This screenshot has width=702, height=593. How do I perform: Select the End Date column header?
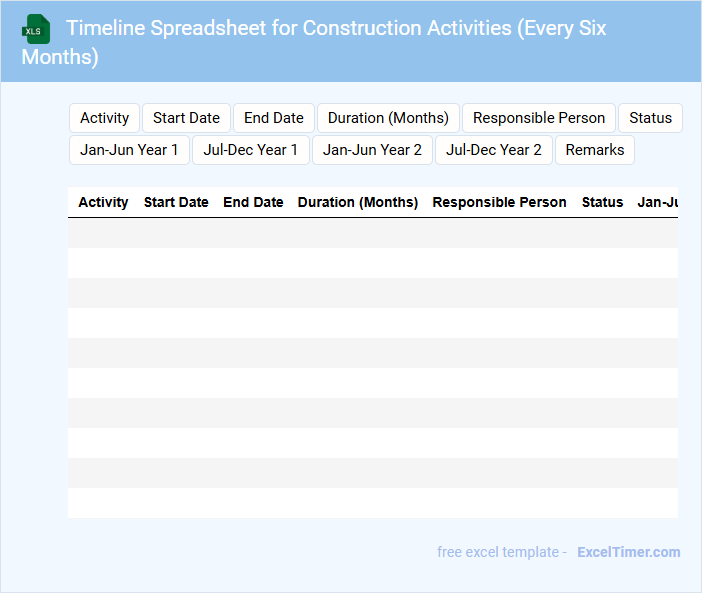click(x=253, y=202)
